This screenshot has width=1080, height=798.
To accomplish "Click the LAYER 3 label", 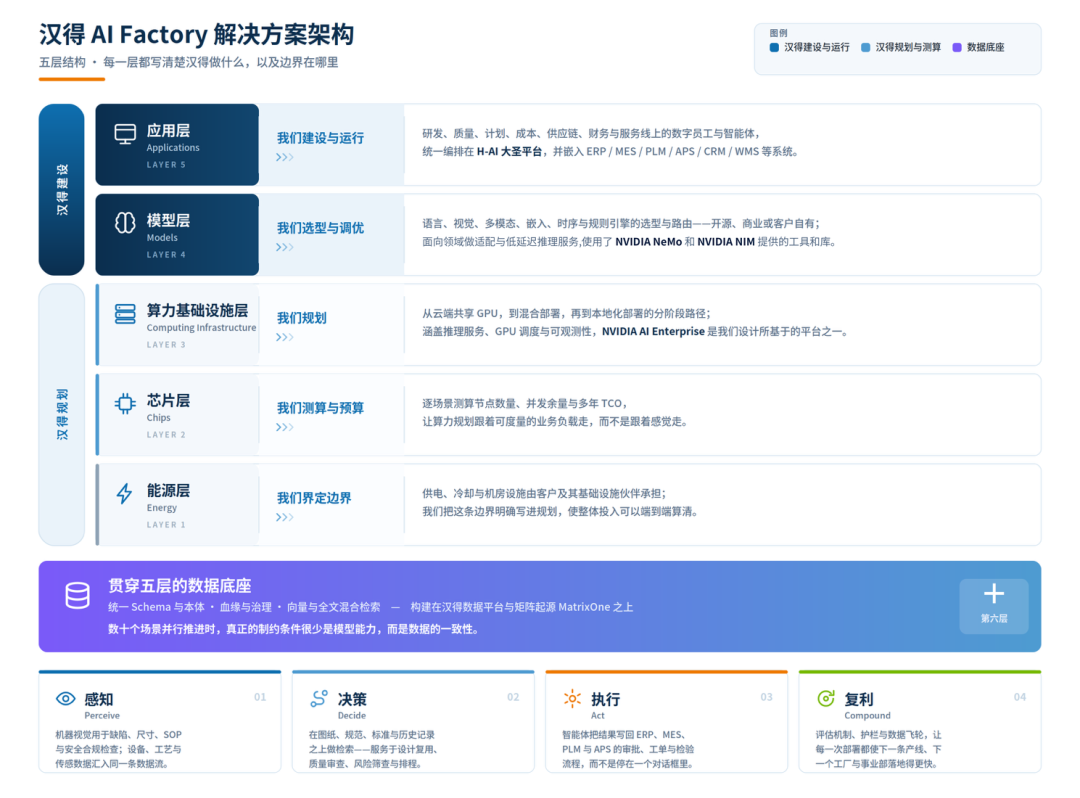I will point(166,345).
